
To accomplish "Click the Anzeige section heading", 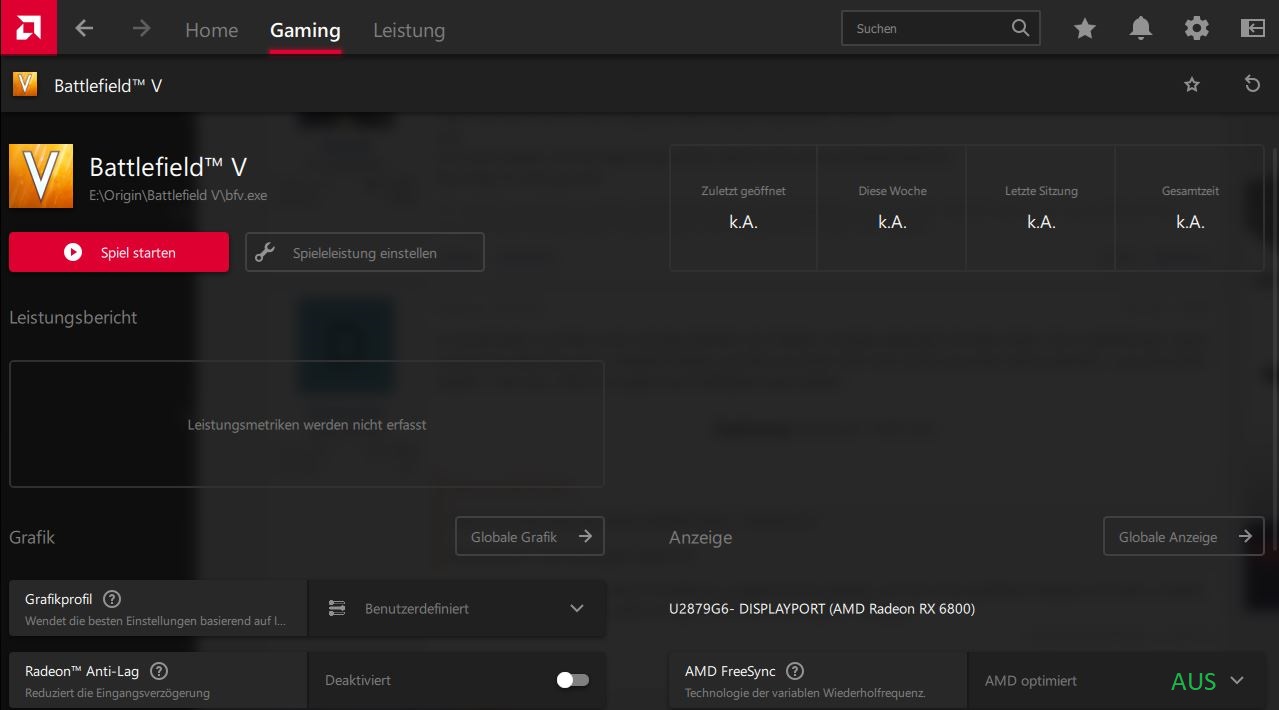I will [700, 537].
